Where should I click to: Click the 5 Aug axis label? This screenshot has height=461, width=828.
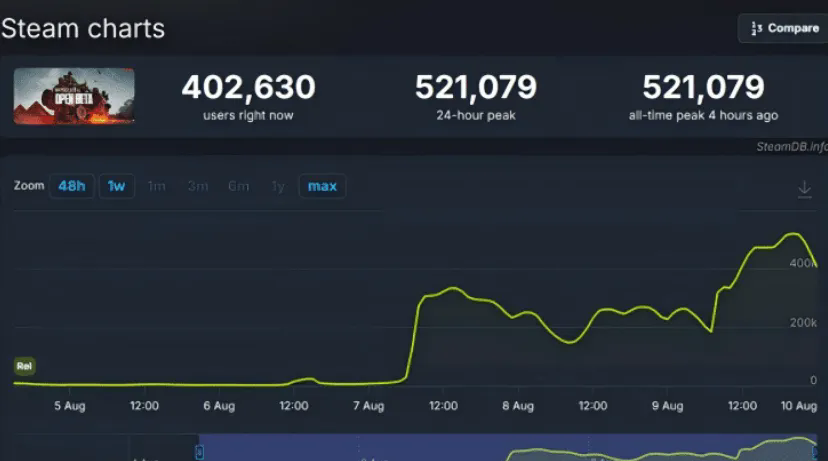tap(69, 406)
